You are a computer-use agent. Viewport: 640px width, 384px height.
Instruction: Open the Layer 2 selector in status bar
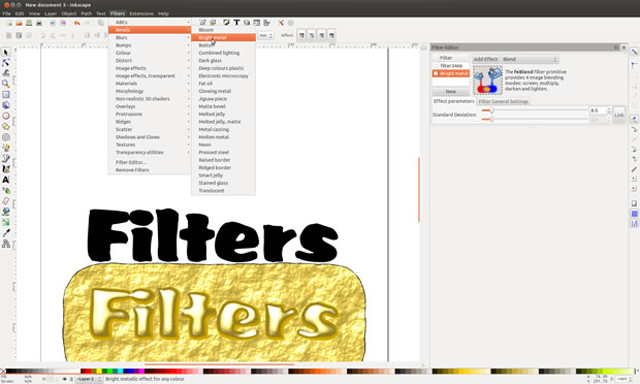pos(89,379)
